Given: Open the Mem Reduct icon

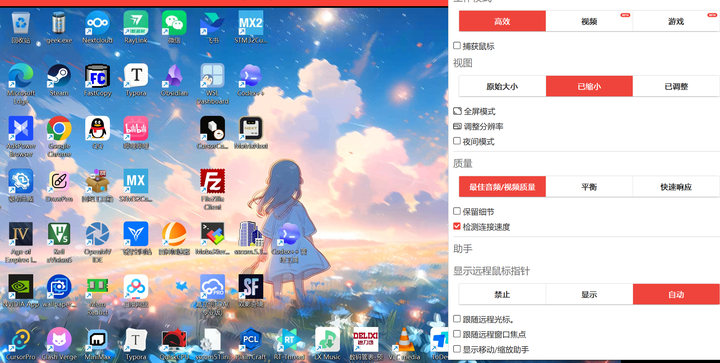Looking at the screenshot, I should [x=97, y=287].
